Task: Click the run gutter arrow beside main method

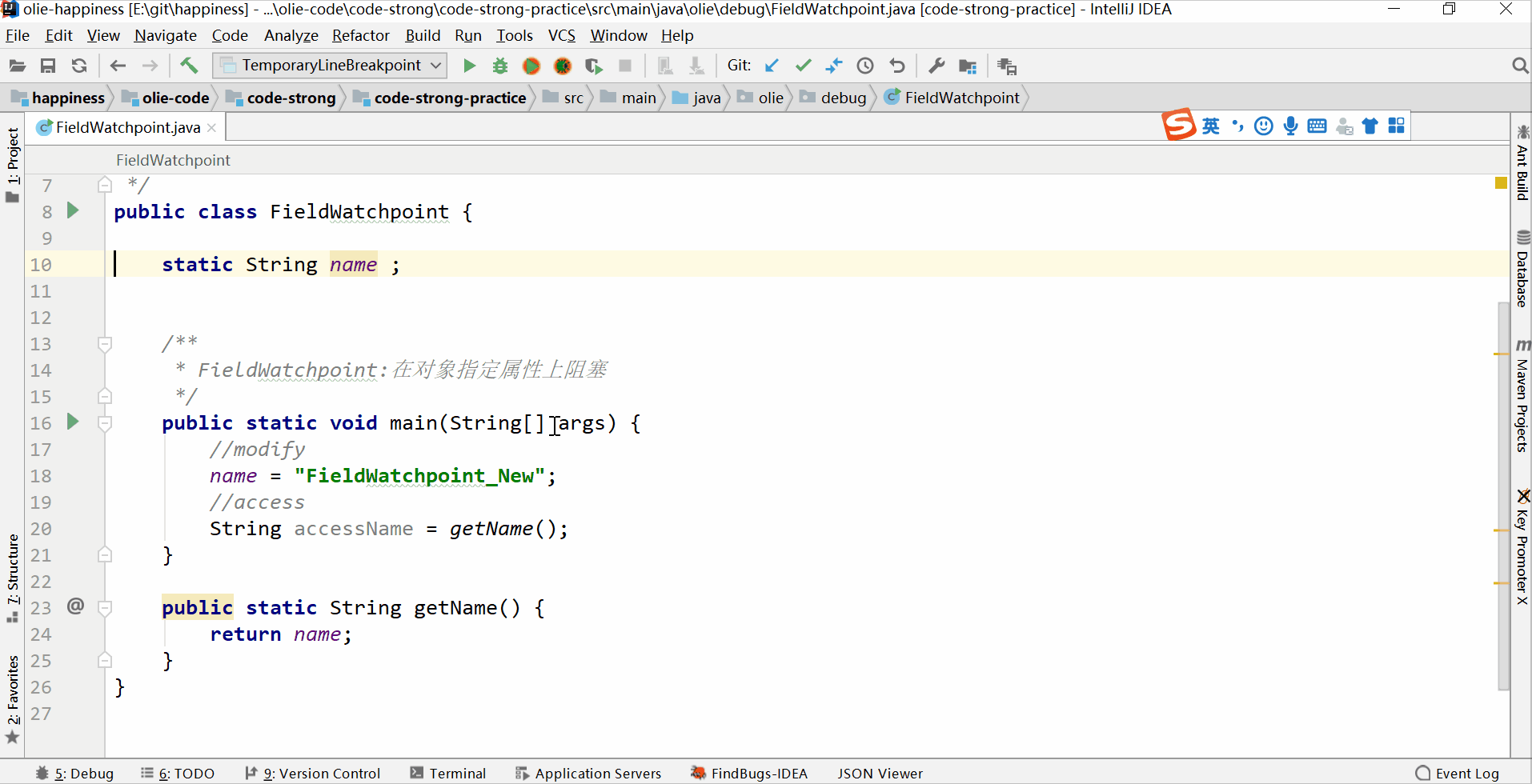Action: tap(73, 422)
